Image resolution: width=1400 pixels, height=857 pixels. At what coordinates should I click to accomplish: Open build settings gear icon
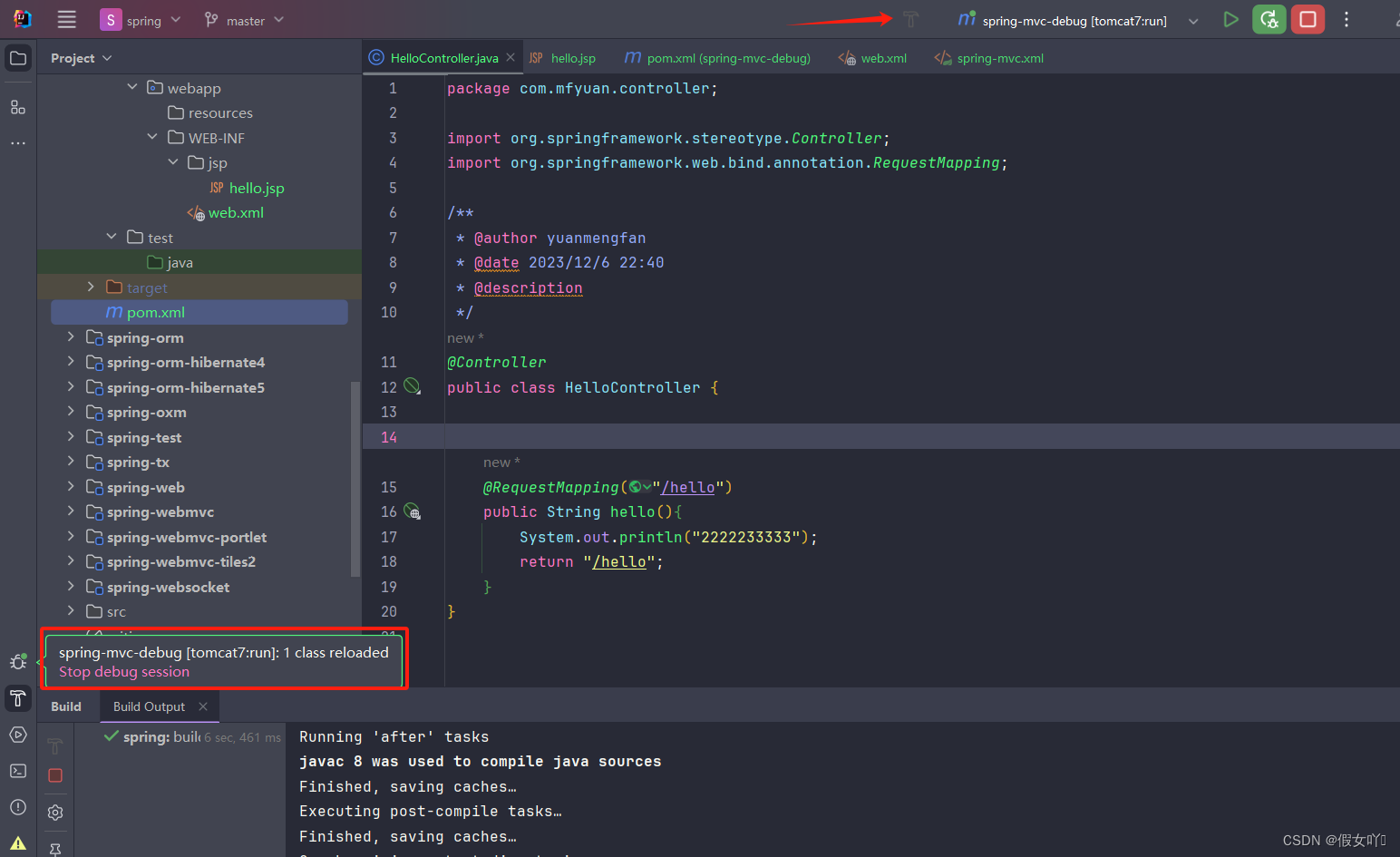[55, 813]
